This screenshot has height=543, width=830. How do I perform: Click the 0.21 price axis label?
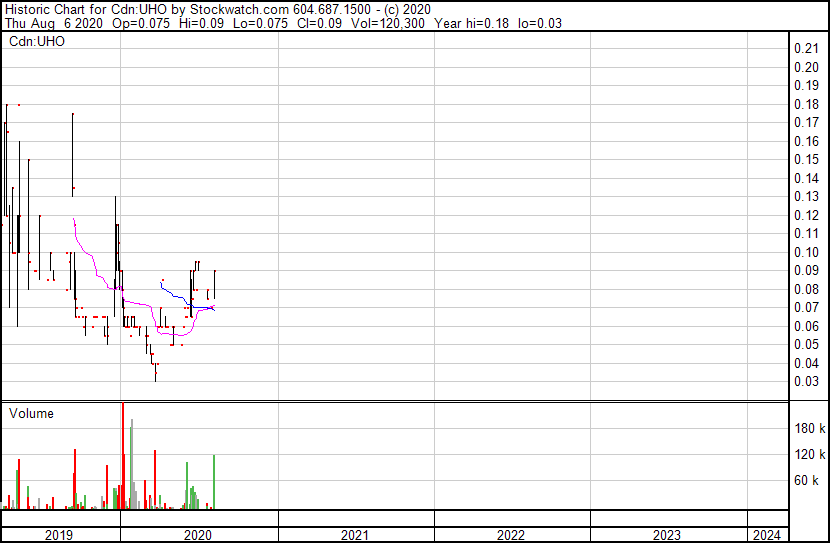point(805,49)
